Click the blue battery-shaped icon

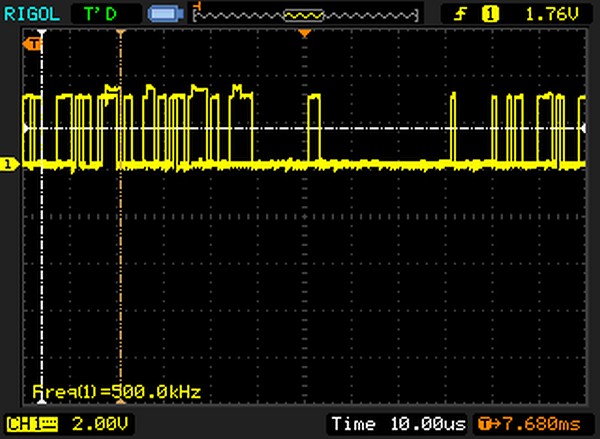point(163,14)
